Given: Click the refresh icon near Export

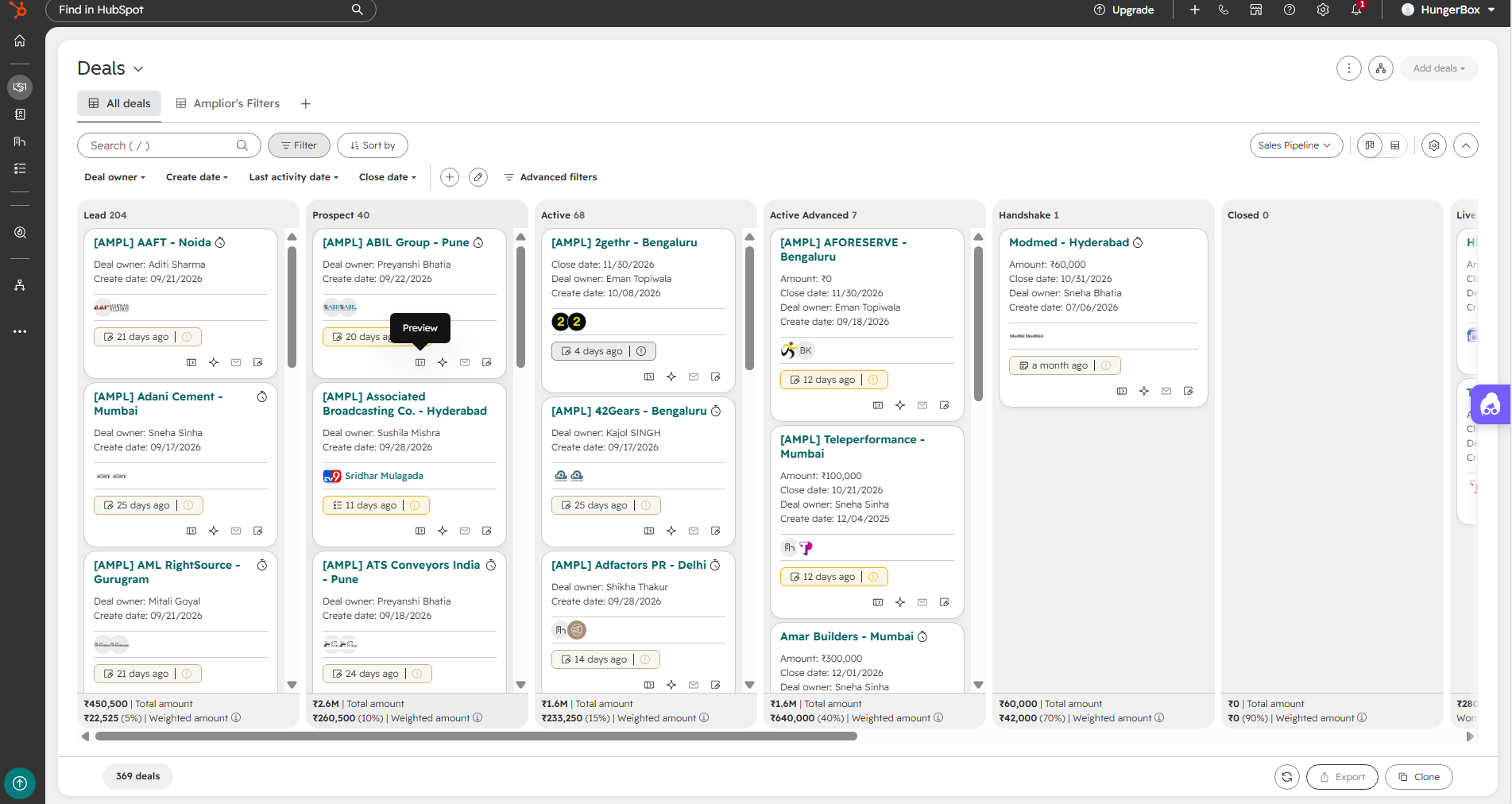Looking at the screenshot, I should tap(1287, 777).
